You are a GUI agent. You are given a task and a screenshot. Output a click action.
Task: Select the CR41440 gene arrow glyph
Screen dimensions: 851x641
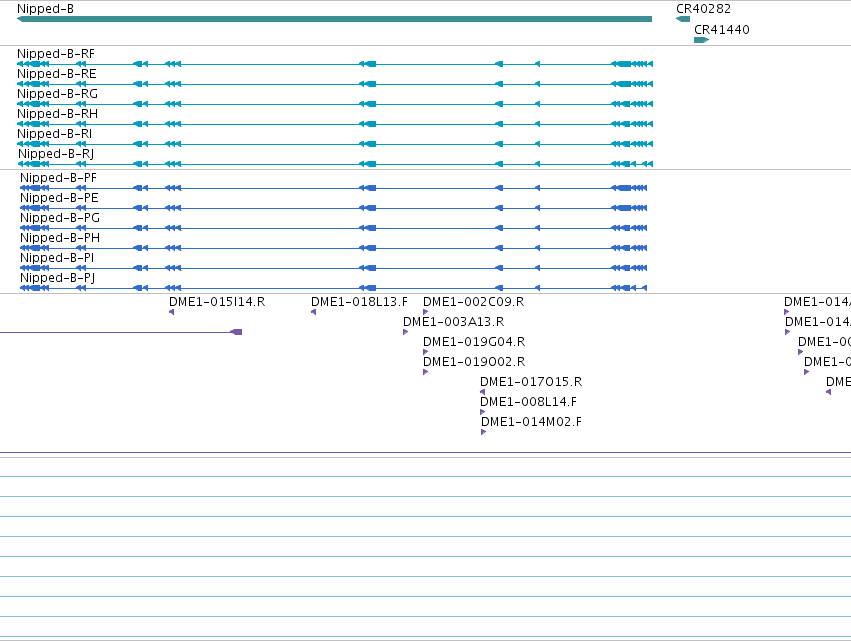tap(702, 40)
